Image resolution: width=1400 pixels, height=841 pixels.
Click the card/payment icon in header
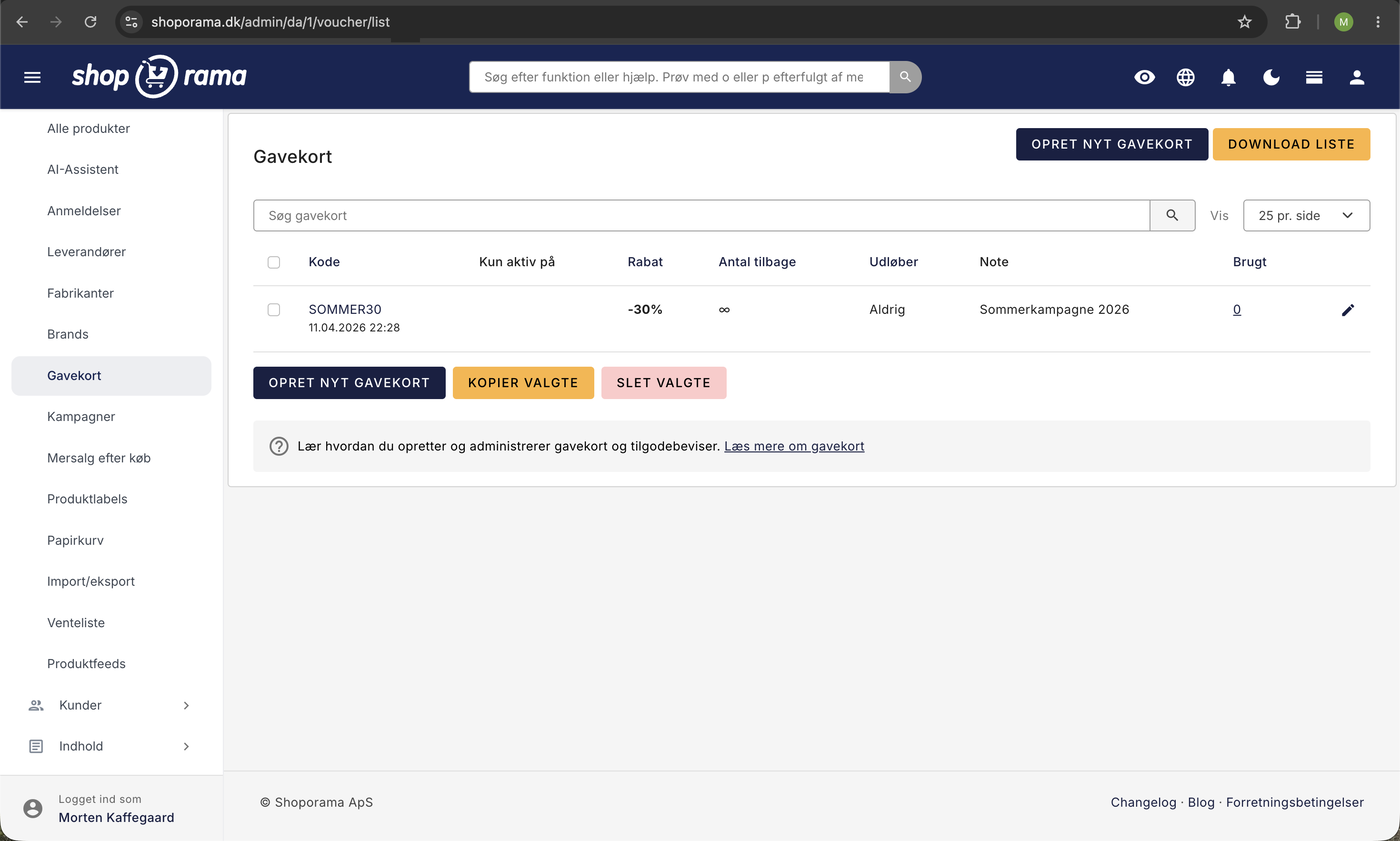pyautogui.click(x=1314, y=77)
